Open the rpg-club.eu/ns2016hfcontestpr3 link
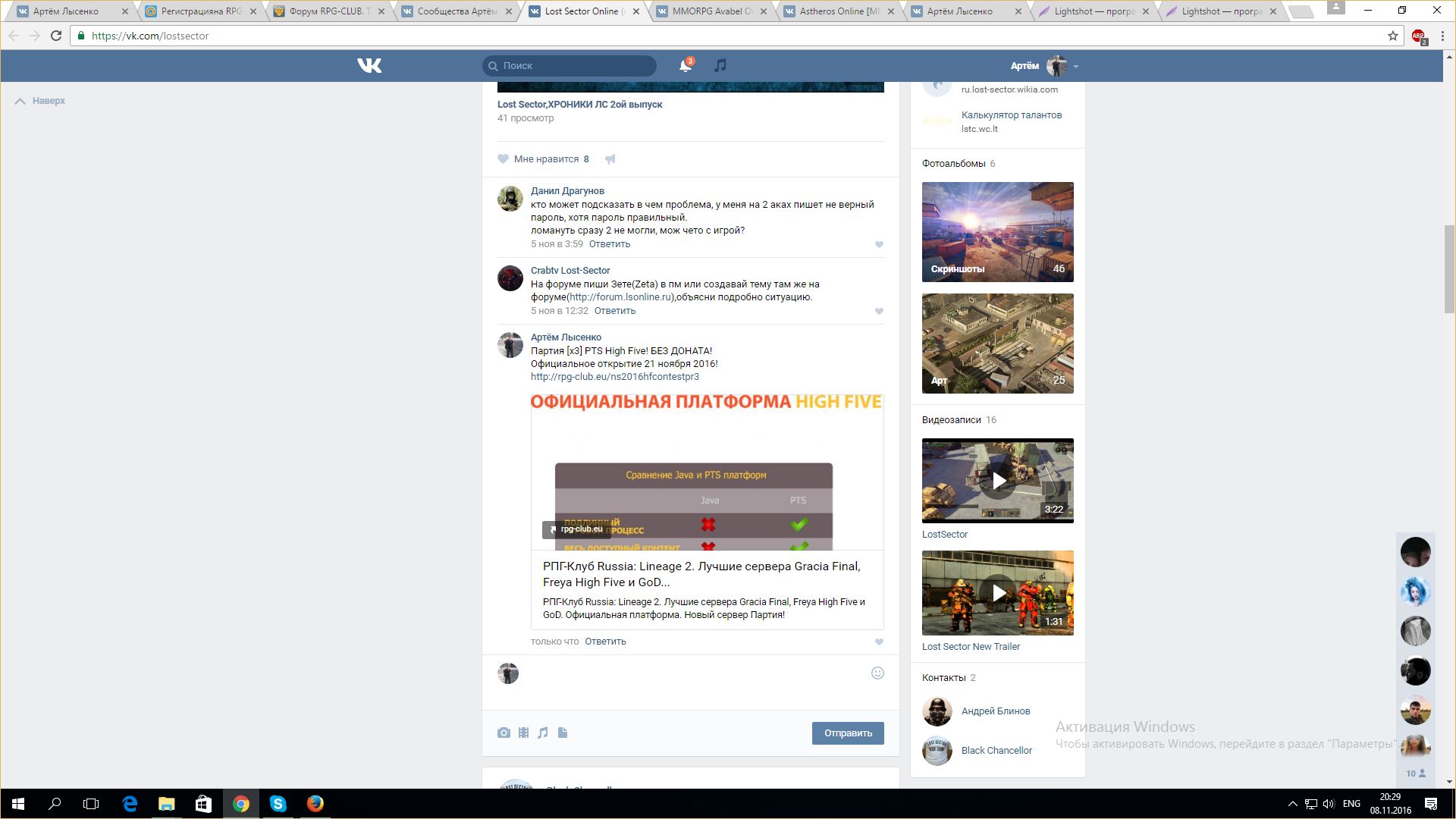The width and height of the screenshot is (1456, 819). 614,377
